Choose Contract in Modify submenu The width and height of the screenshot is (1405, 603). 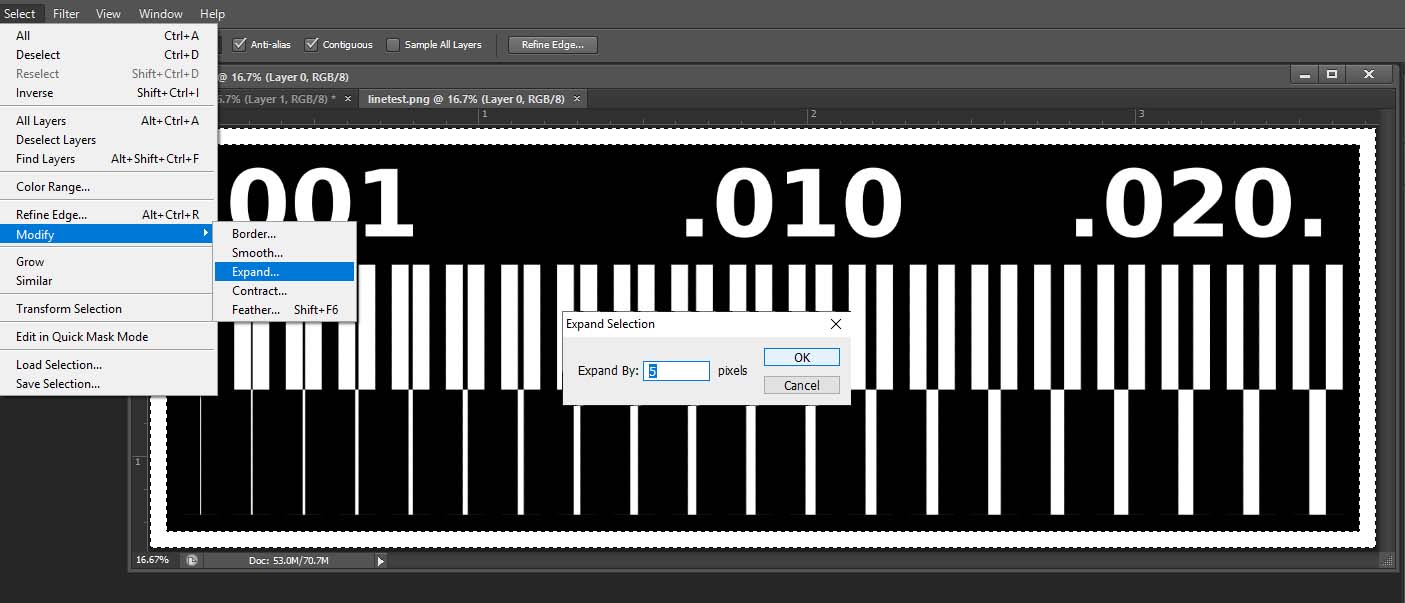coord(285,291)
